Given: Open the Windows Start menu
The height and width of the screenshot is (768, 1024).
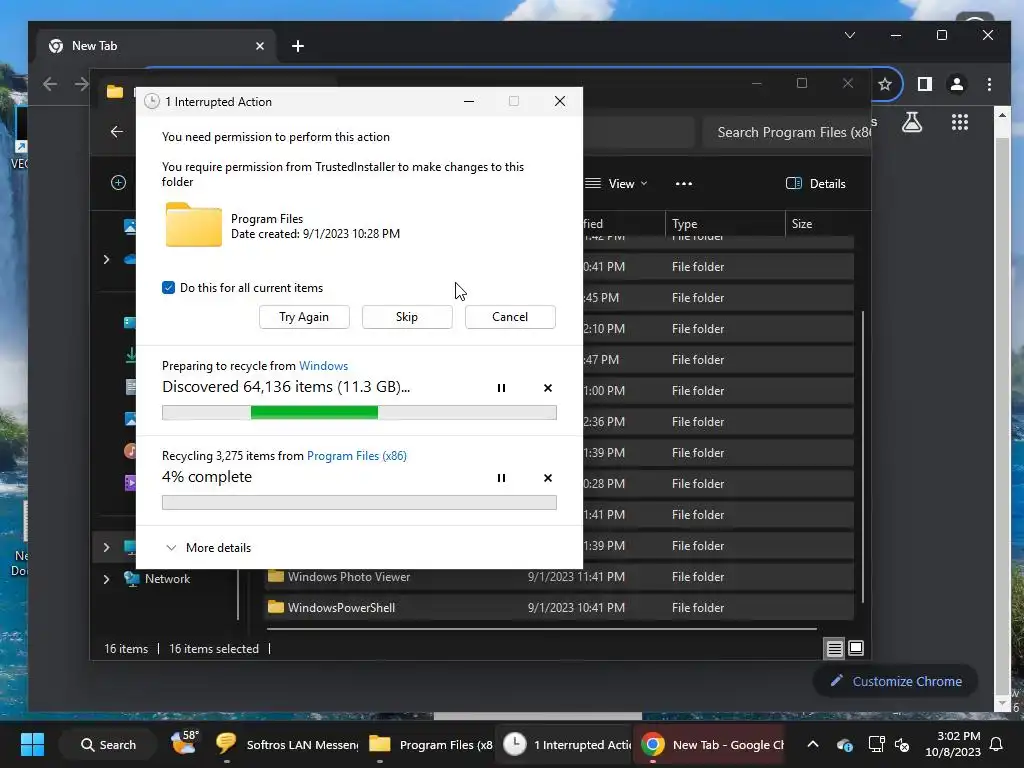Looking at the screenshot, I should pyautogui.click(x=32, y=744).
